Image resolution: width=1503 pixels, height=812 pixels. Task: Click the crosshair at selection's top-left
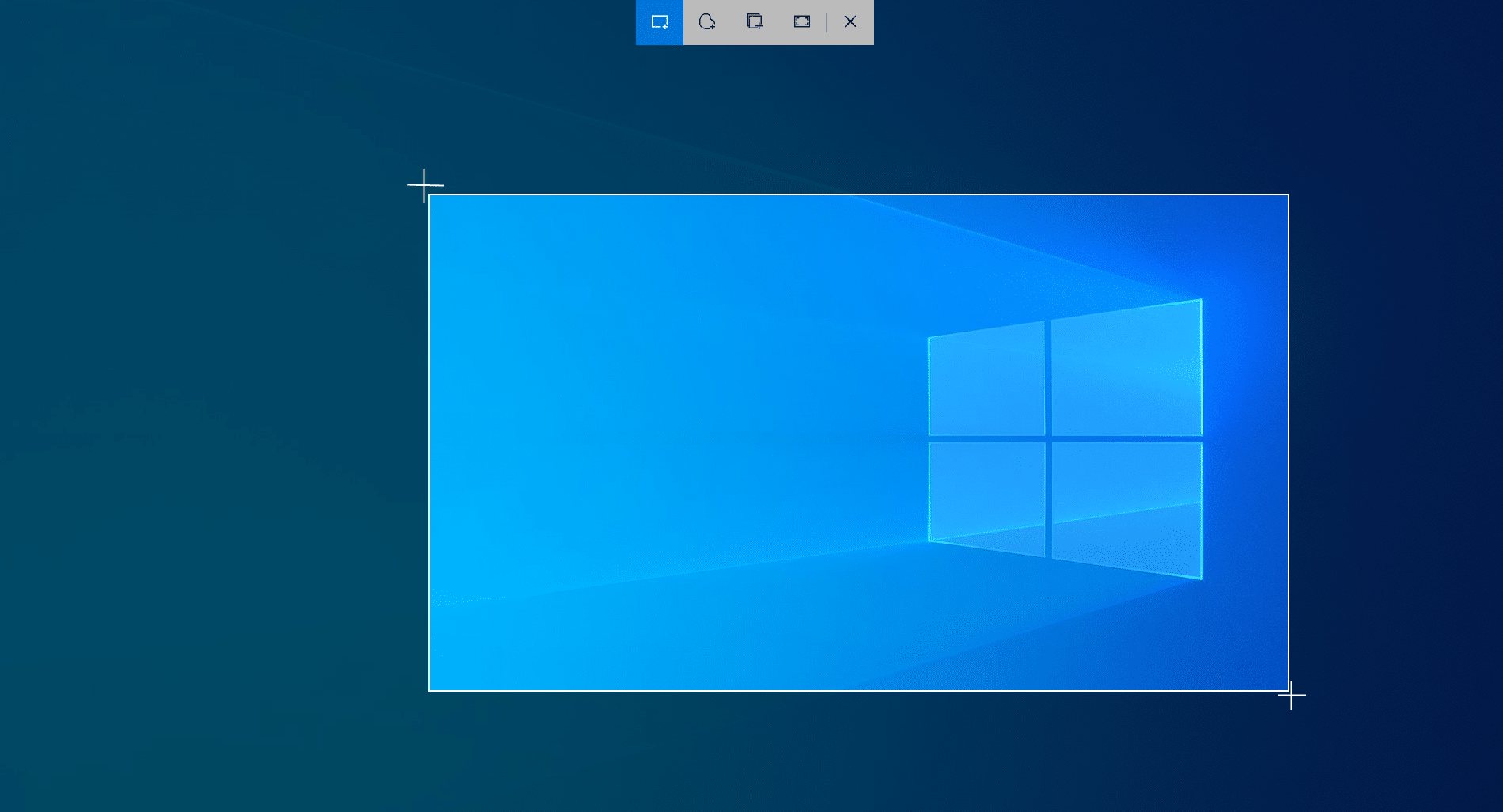click(x=424, y=185)
